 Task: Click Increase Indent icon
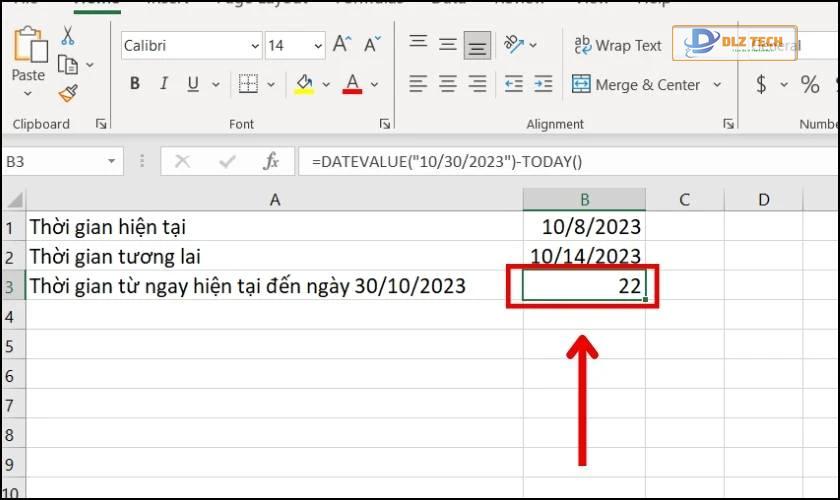[x=543, y=84]
